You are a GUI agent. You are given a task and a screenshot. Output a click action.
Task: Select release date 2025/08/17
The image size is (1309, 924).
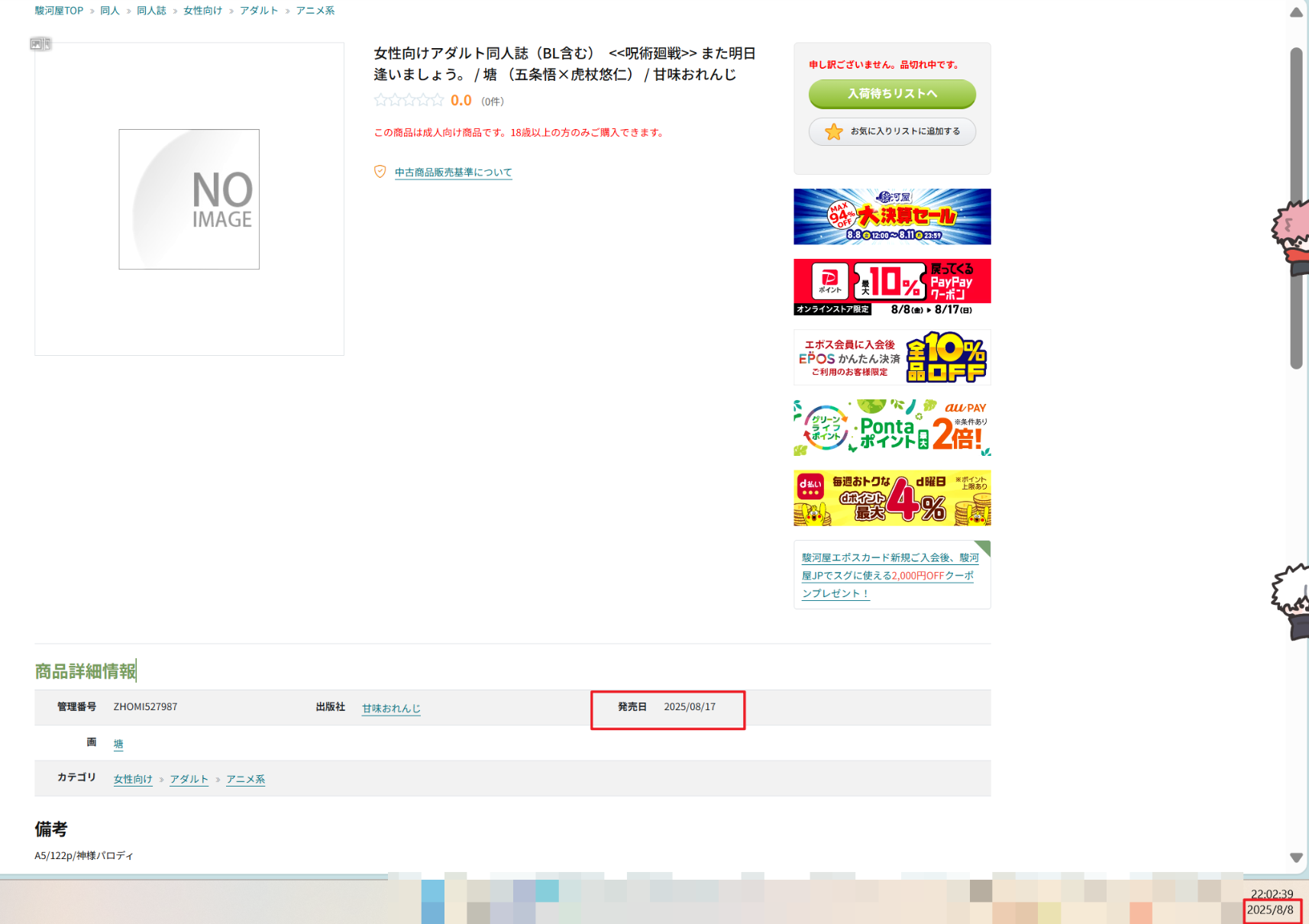coord(690,707)
